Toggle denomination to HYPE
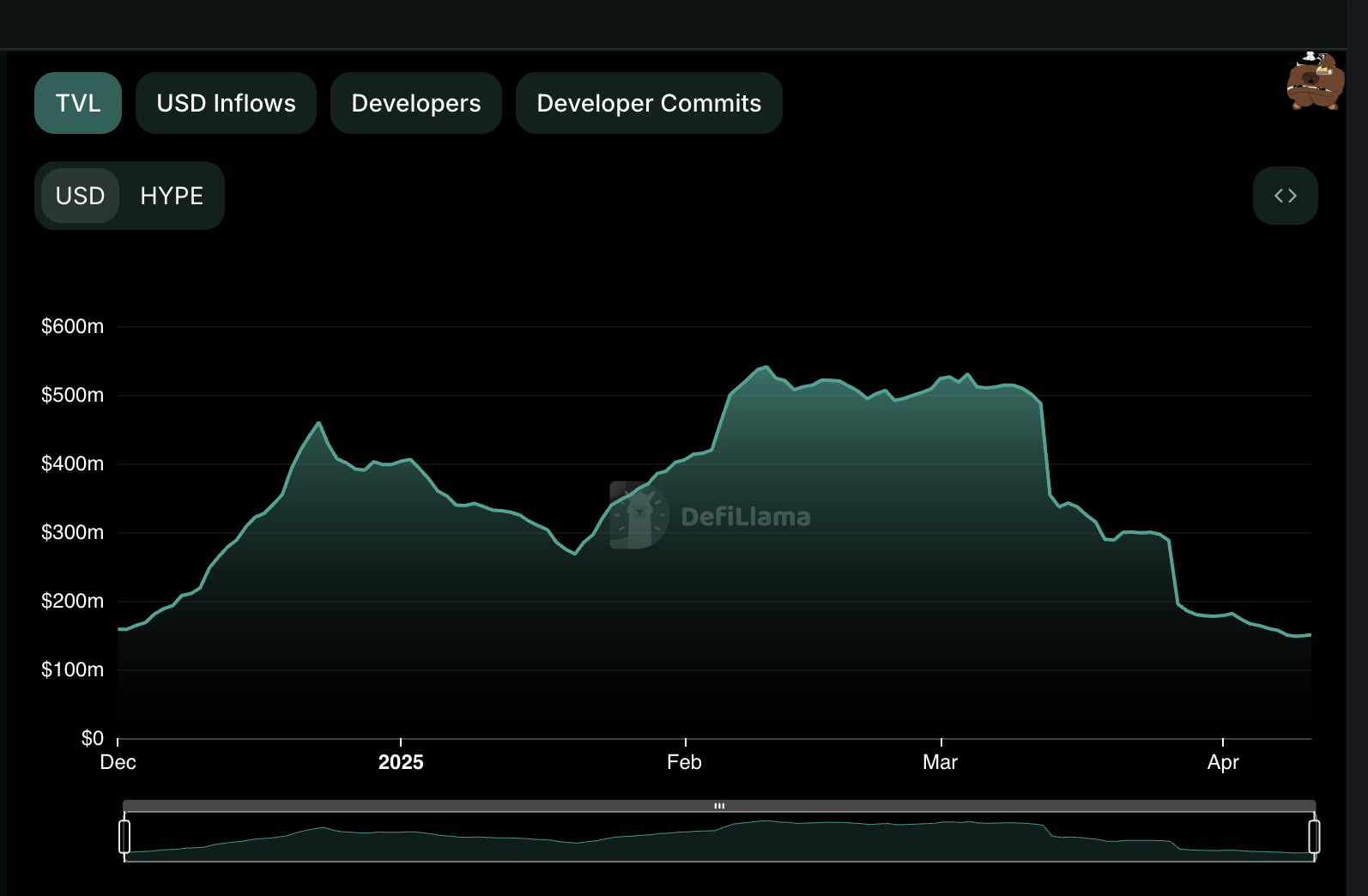 pyautogui.click(x=172, y=196)
